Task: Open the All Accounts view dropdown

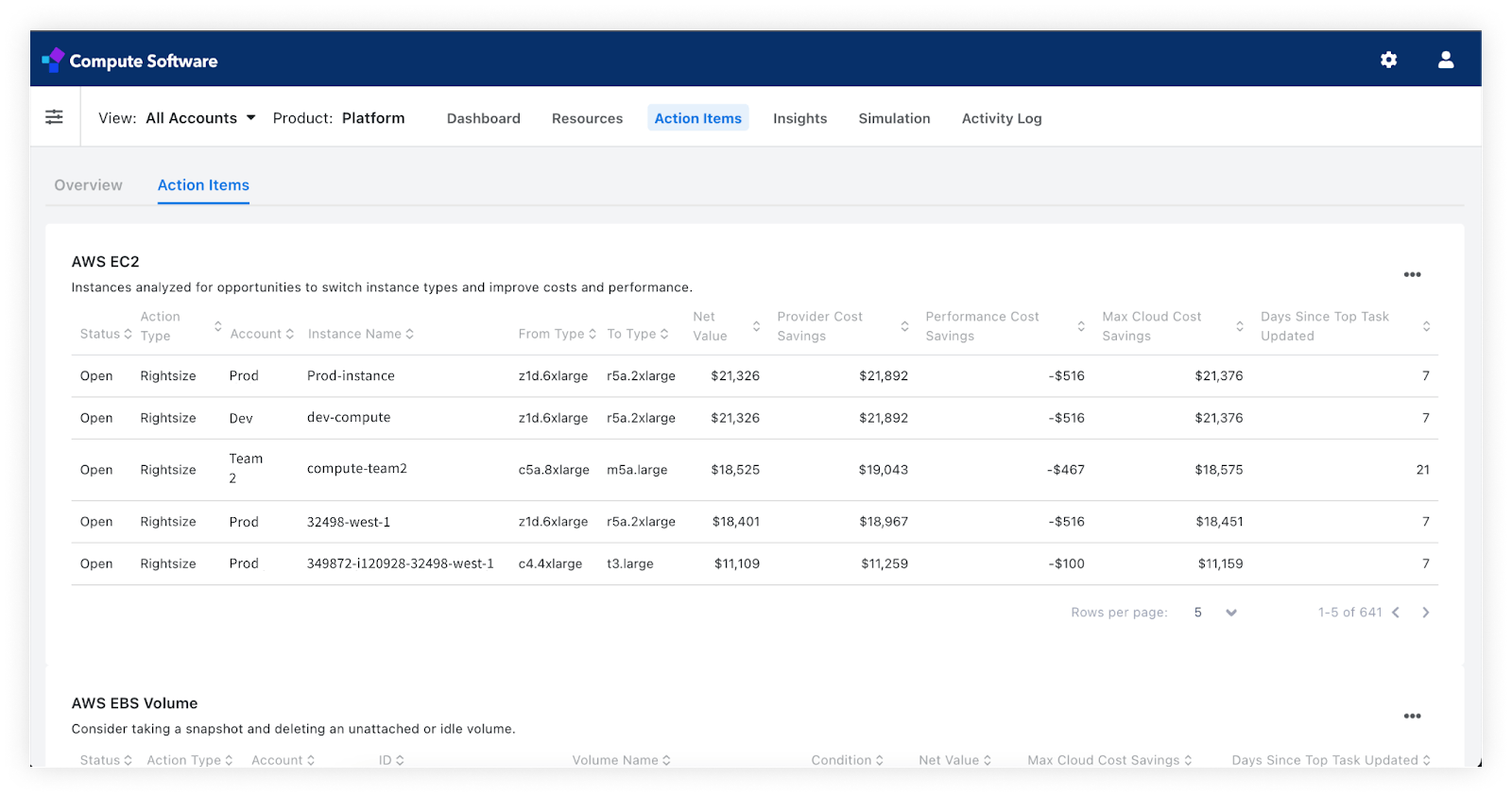Action: click(x=200, y=118)
